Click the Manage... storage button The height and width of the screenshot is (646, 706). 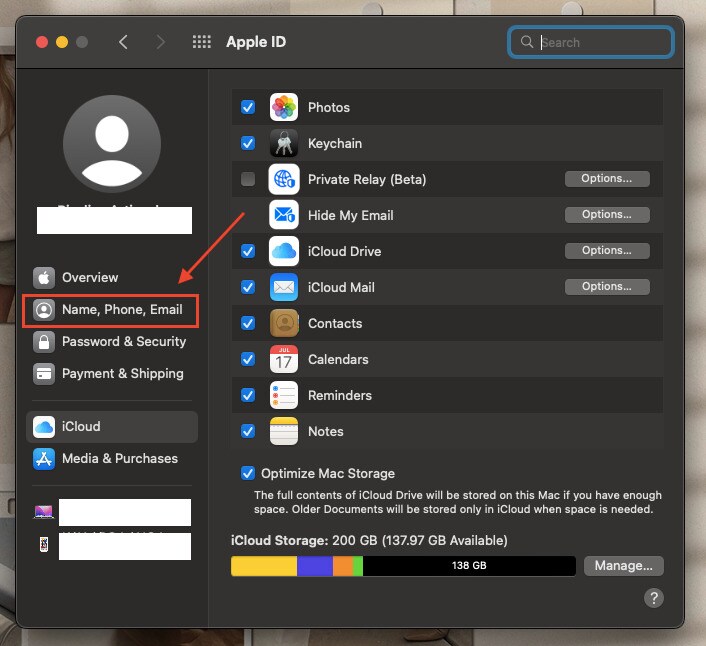click(x=624, y=566)
